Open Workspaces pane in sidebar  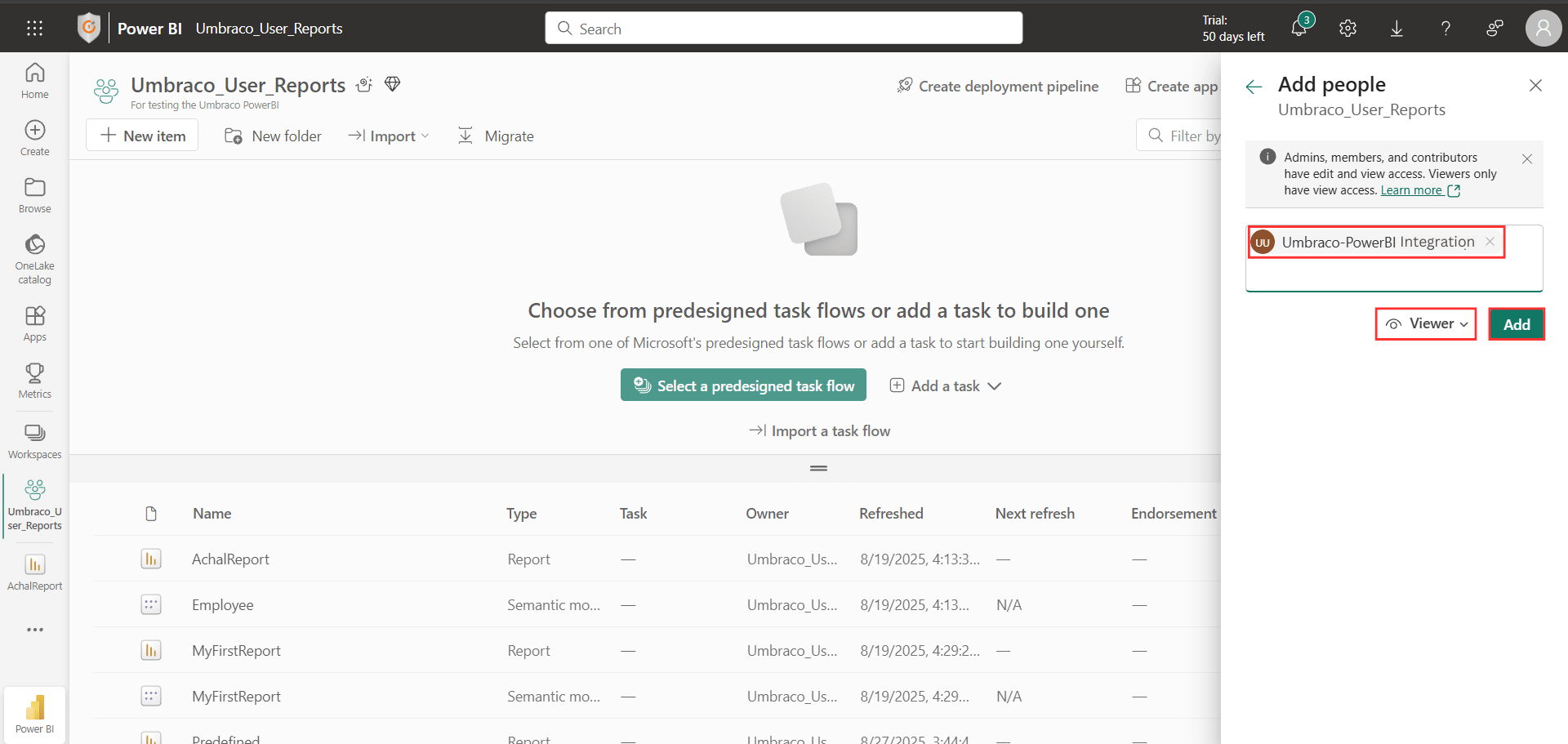(34, 442)
